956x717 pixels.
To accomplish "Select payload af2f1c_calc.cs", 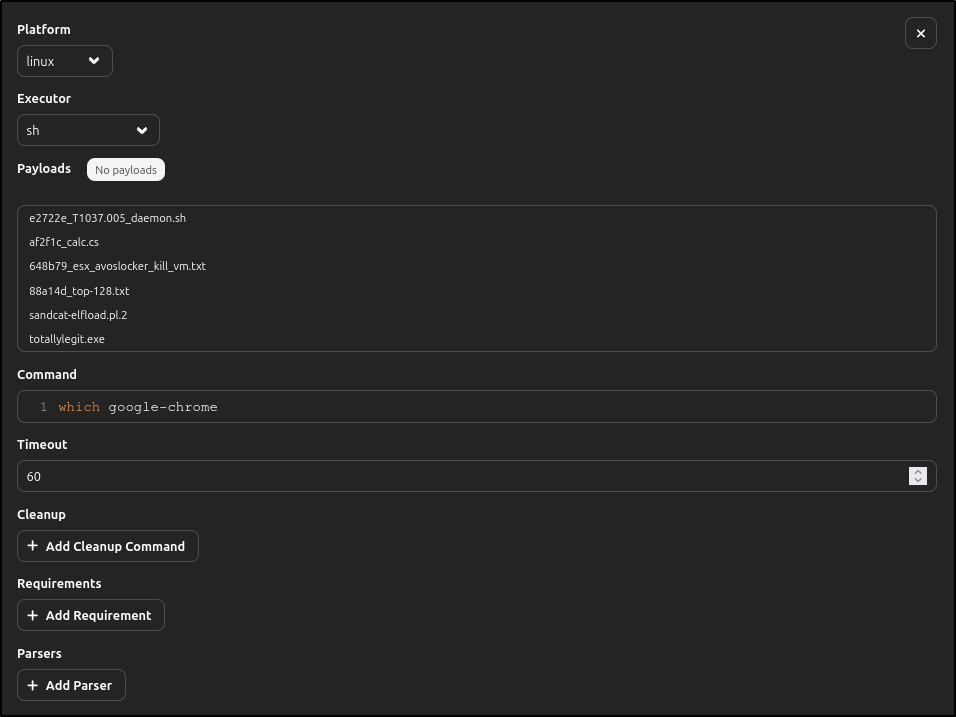I will point(63,242).
